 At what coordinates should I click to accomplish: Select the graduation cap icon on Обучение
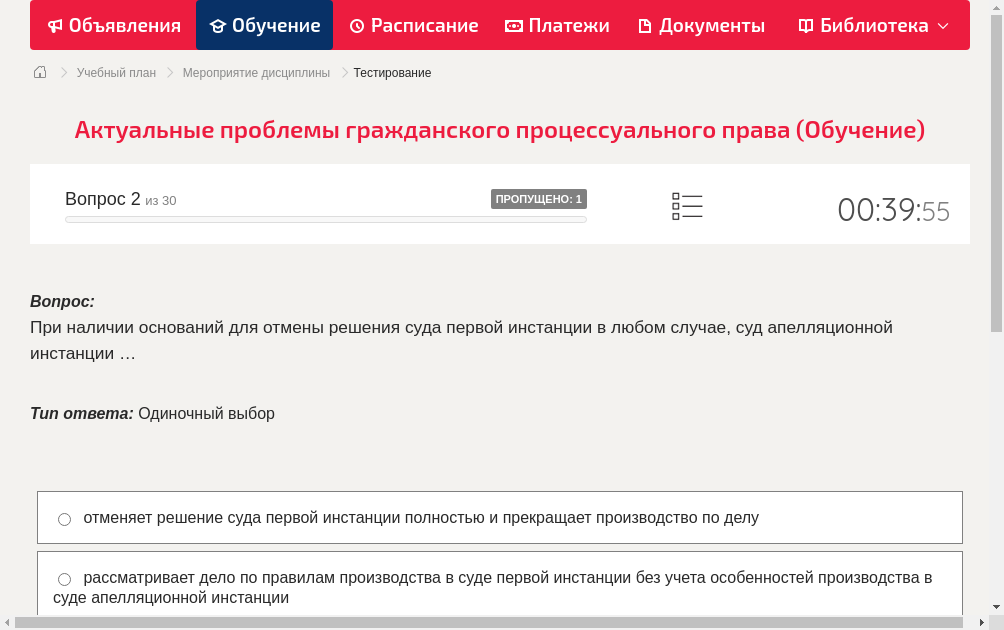220,25
